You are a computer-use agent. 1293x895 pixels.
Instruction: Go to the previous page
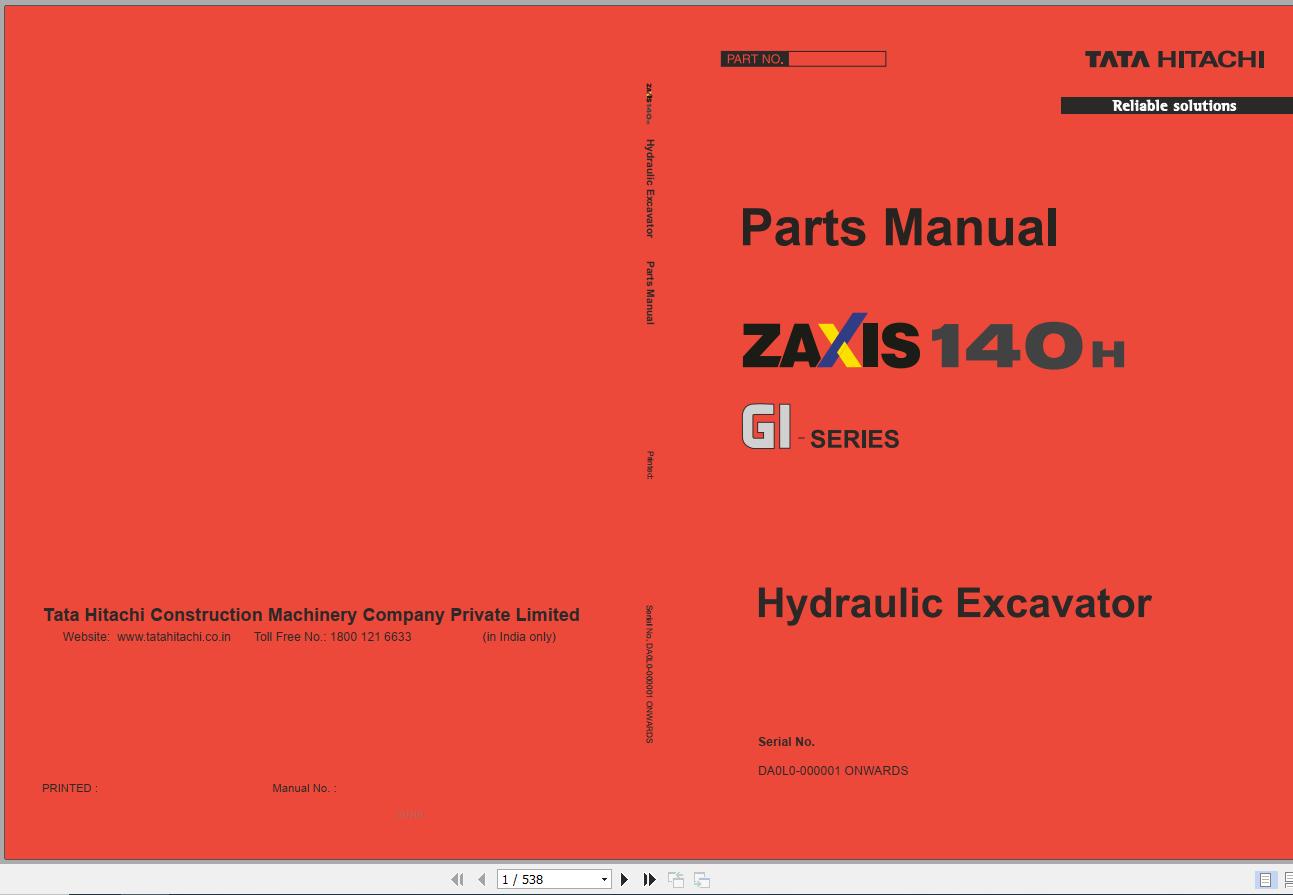[482, 880]
